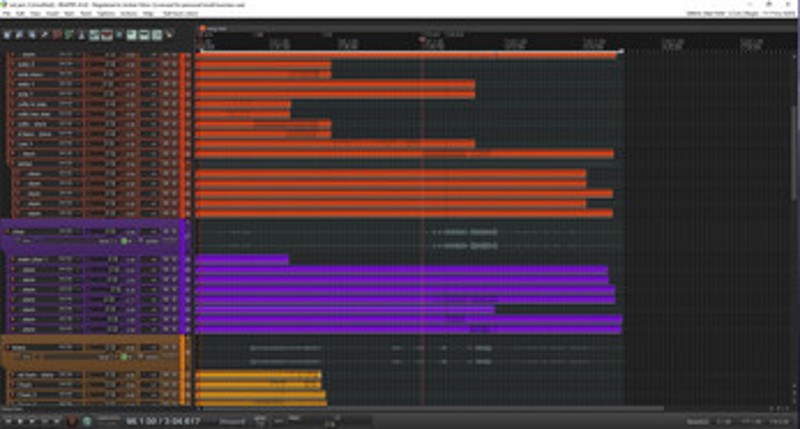
Task: Click the transport Go to end button
Action: [57, 421]
